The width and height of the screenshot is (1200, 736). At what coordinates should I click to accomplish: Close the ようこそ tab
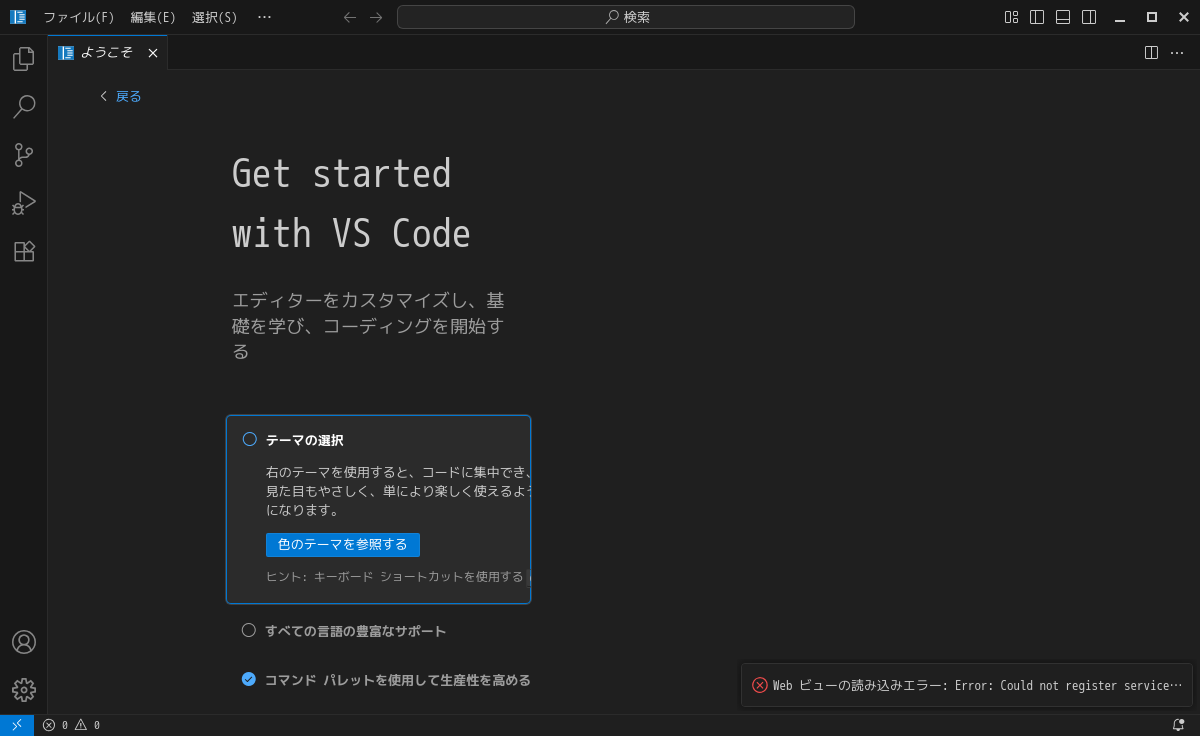(153, 53)
